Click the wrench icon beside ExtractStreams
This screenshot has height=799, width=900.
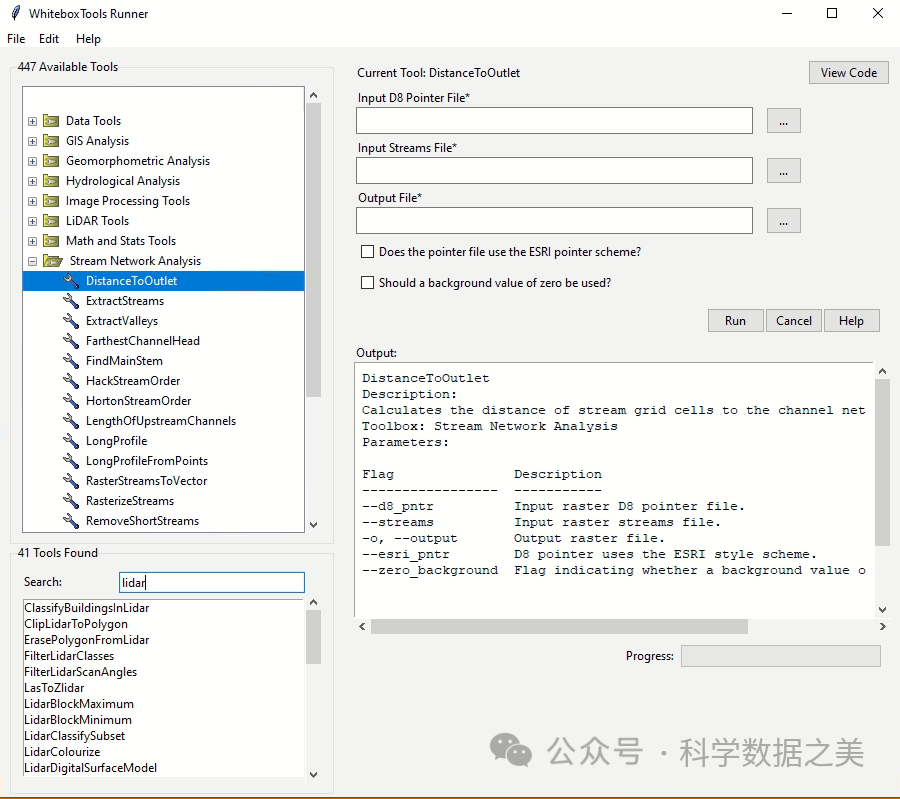click(x=70, y=301)
